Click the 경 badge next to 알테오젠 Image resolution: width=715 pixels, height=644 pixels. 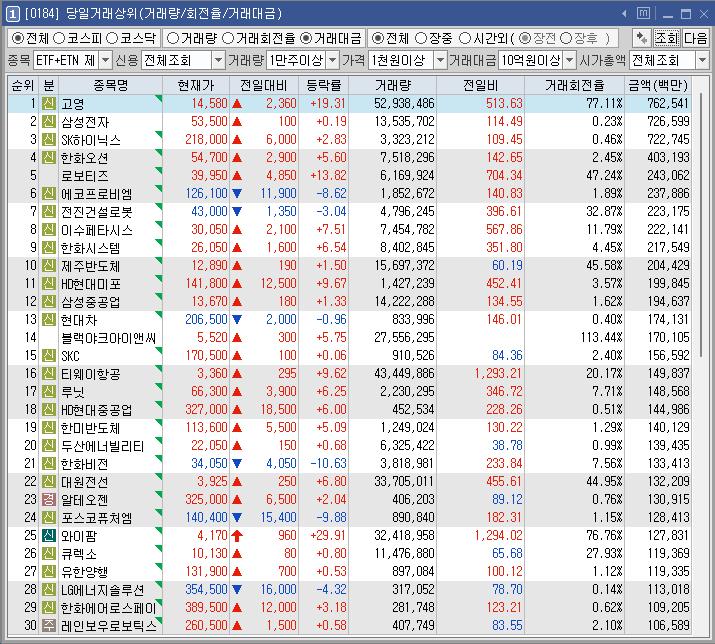(48, 499)
